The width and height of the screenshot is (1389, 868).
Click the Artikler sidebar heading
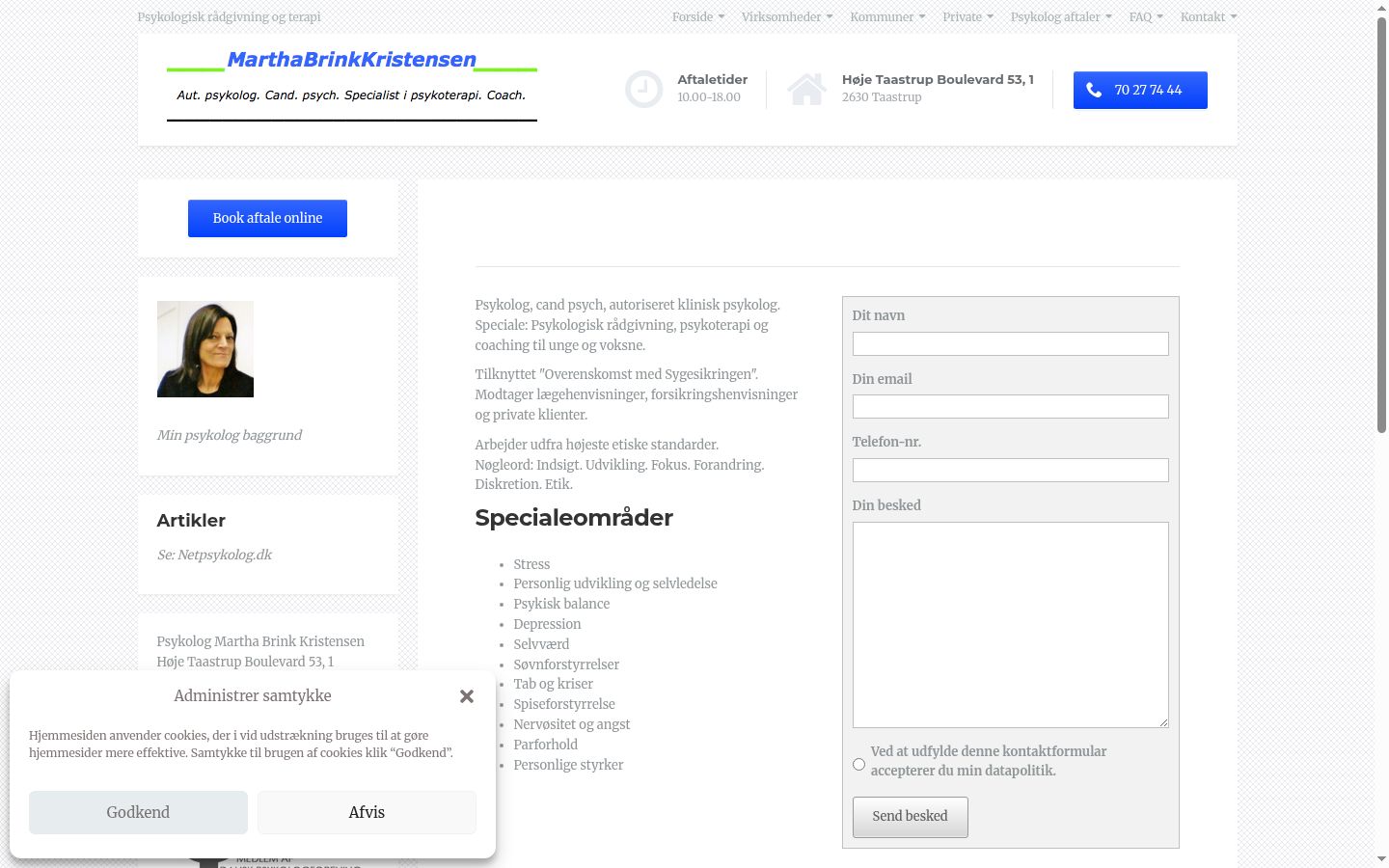click(191, 521)
